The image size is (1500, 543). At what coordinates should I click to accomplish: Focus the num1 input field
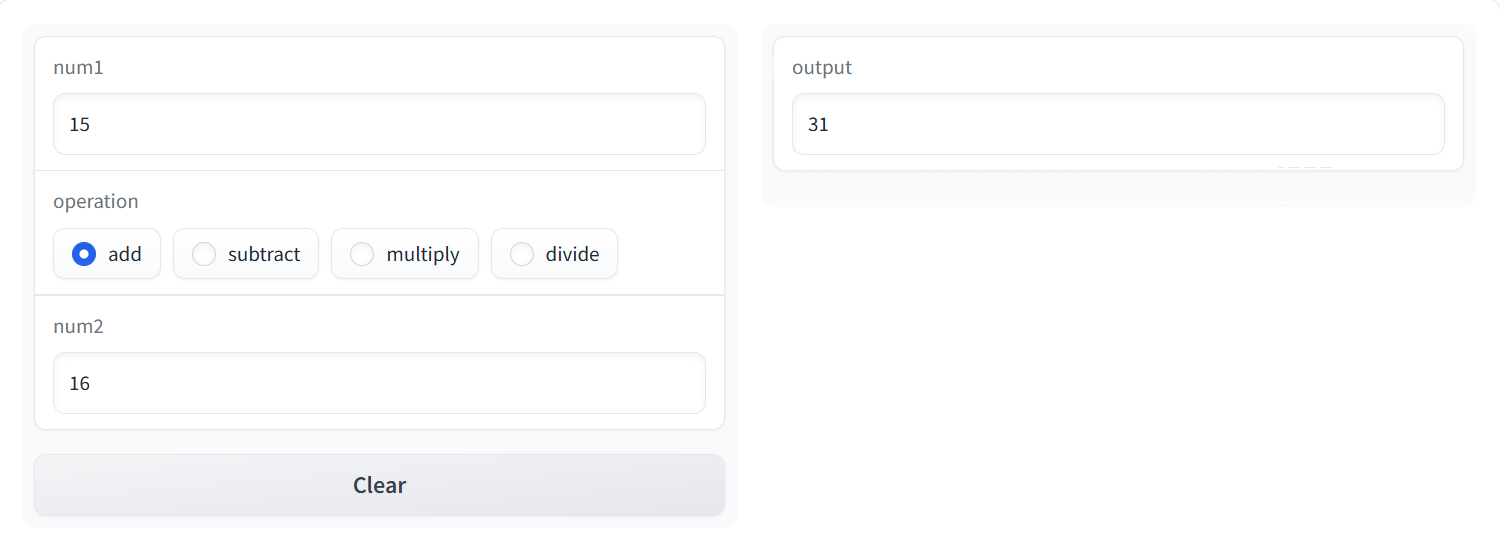(x=379, y=124)
